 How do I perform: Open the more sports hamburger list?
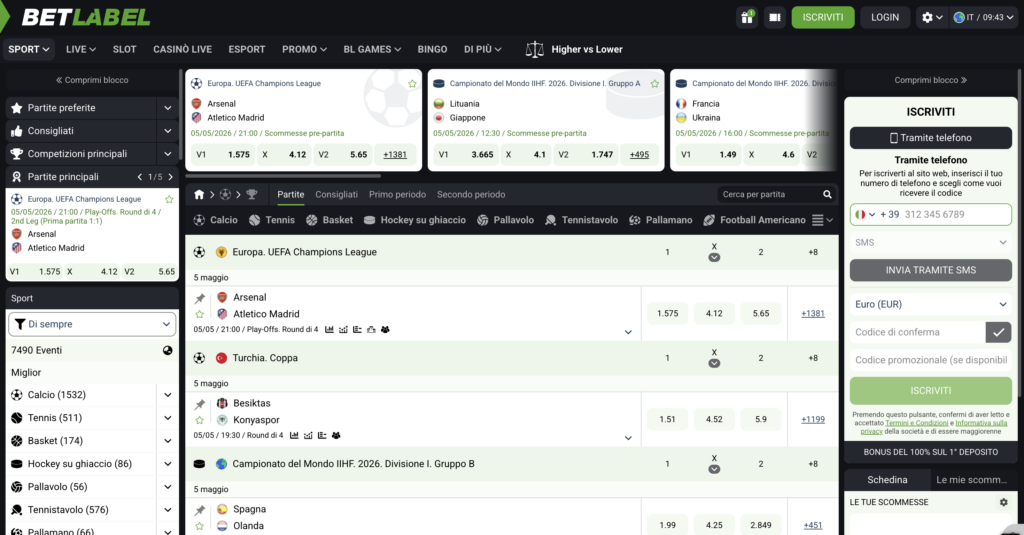(822, 220)
